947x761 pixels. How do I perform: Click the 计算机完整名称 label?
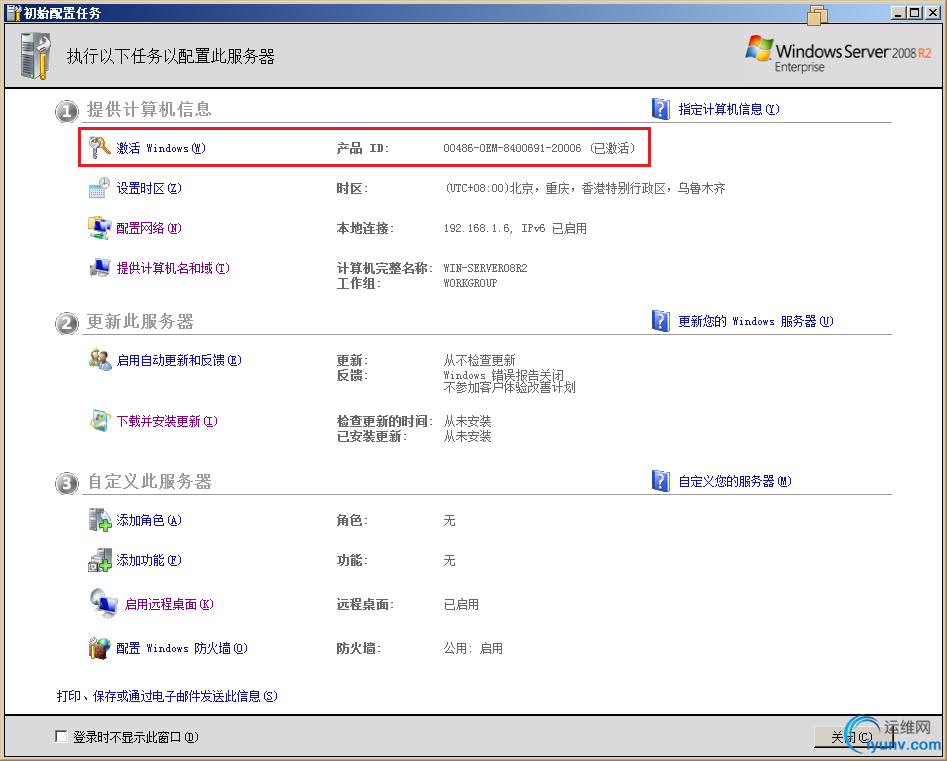coord(385,268)
